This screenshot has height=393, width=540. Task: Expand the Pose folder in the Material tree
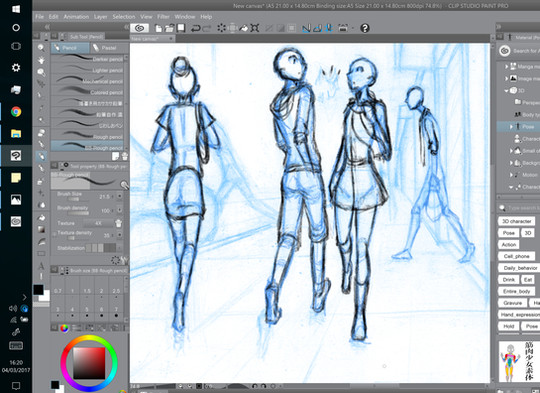tap(512, 127)
